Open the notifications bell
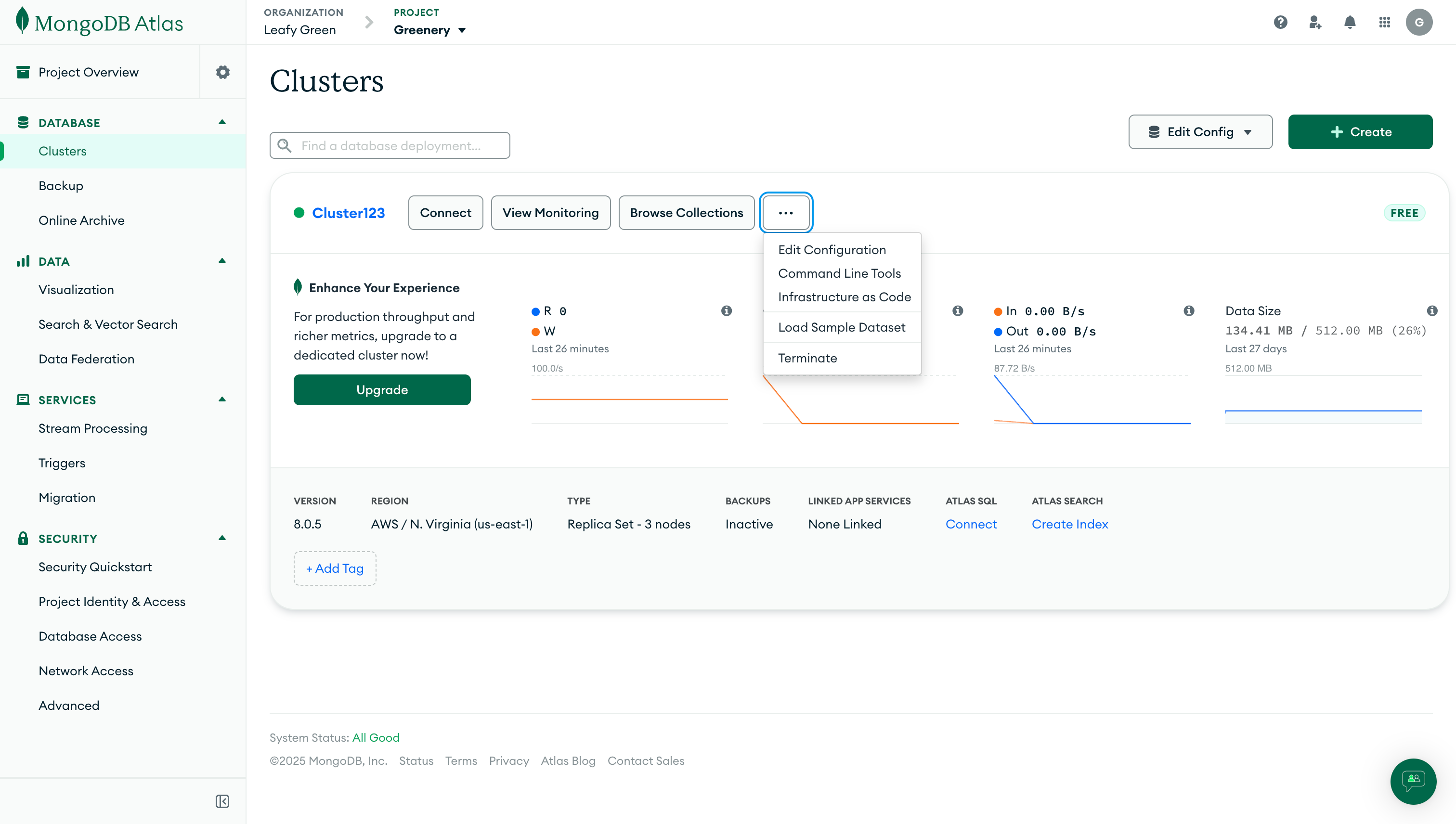Viewport: 1456px width, 824px height. [1350, 23]
